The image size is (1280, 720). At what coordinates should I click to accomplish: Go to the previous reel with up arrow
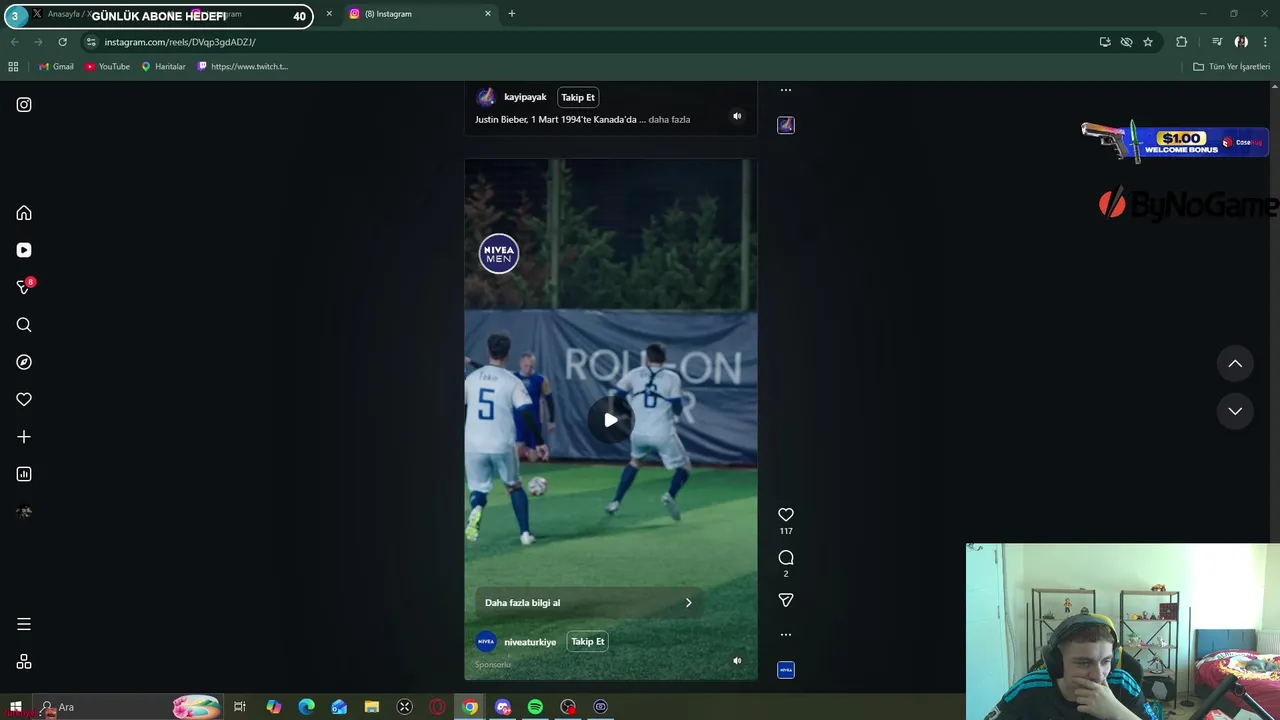1235,364
